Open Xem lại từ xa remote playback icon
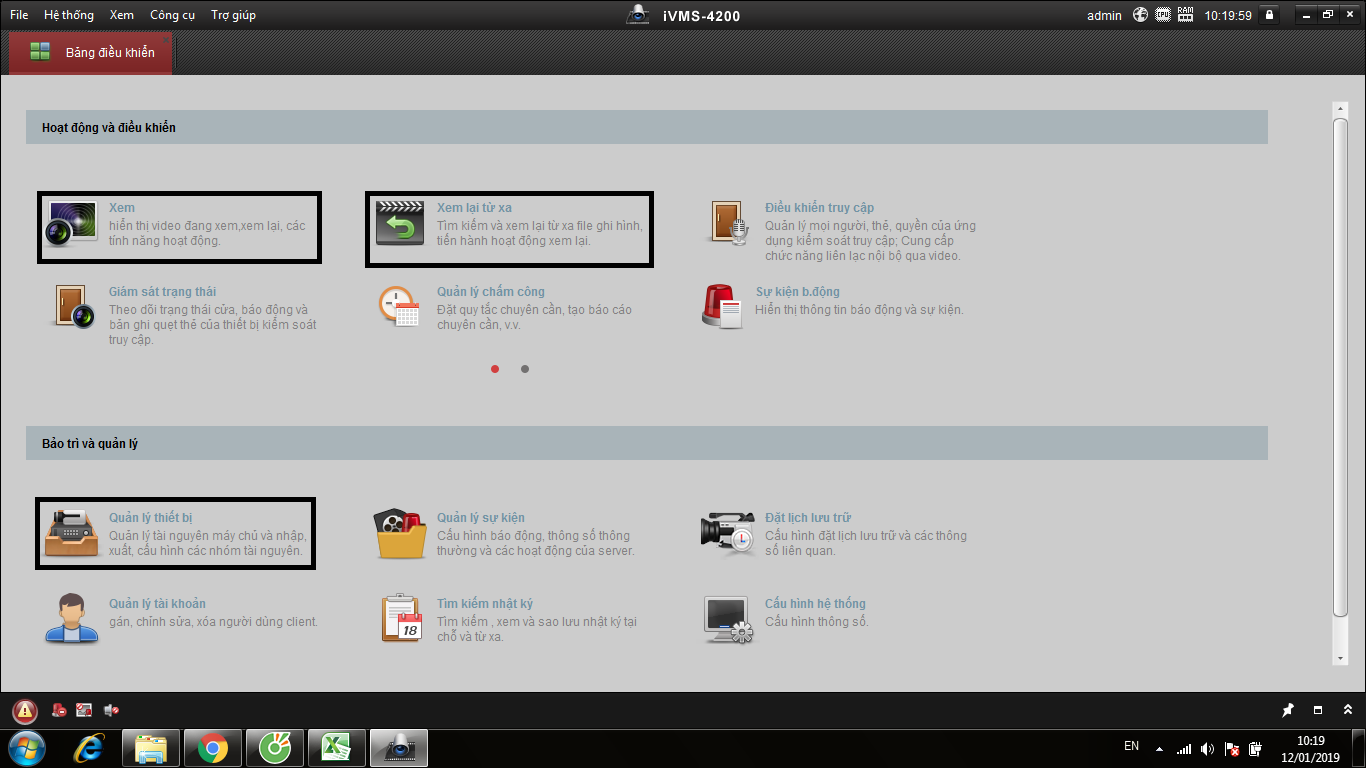 click(x=400, y=224)
